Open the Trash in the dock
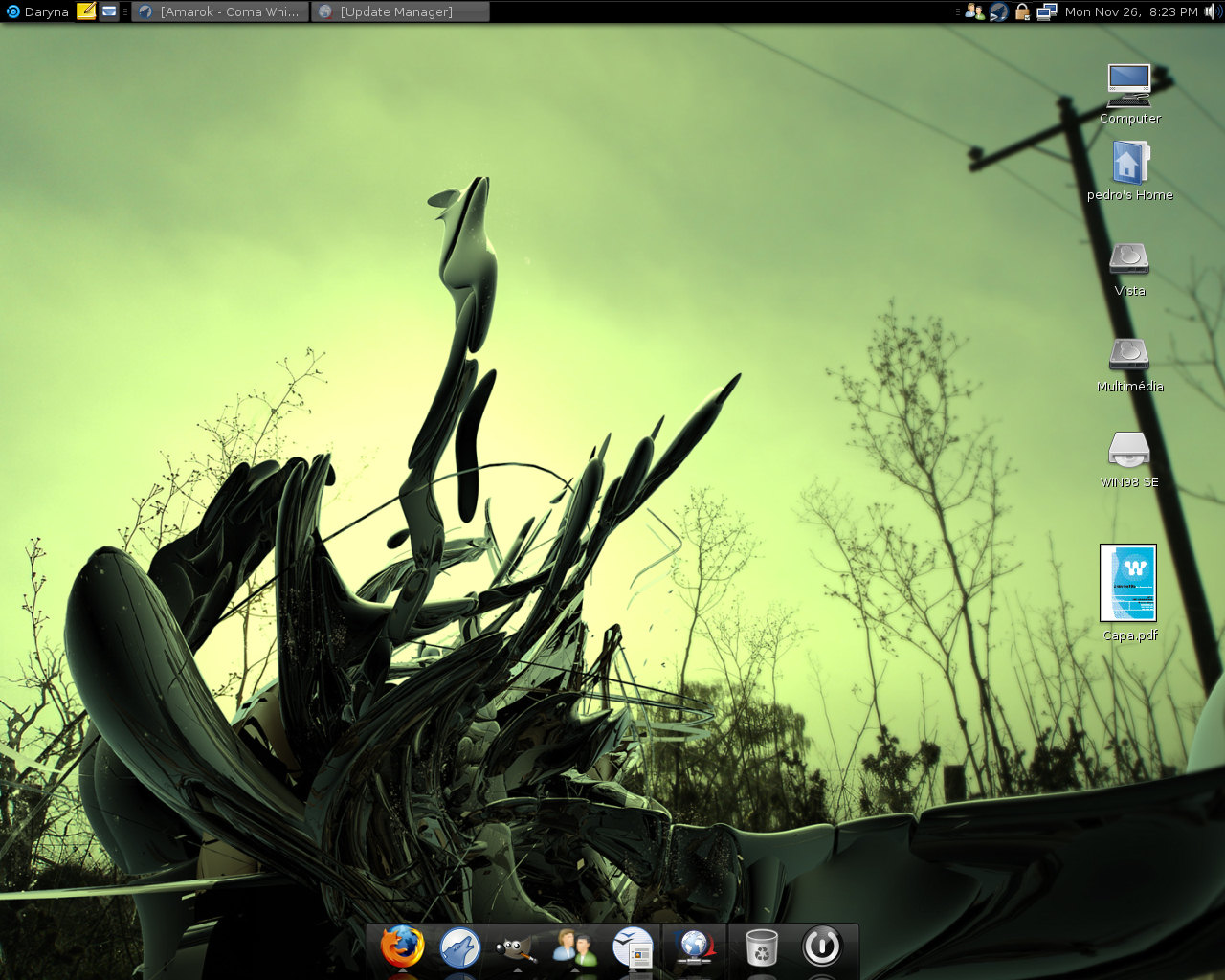 coord(762,947)
